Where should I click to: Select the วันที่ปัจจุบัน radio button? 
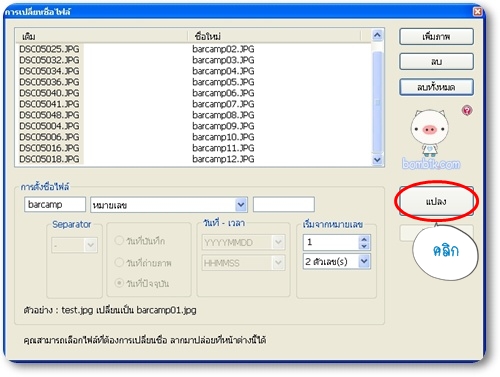pos(119,283)
